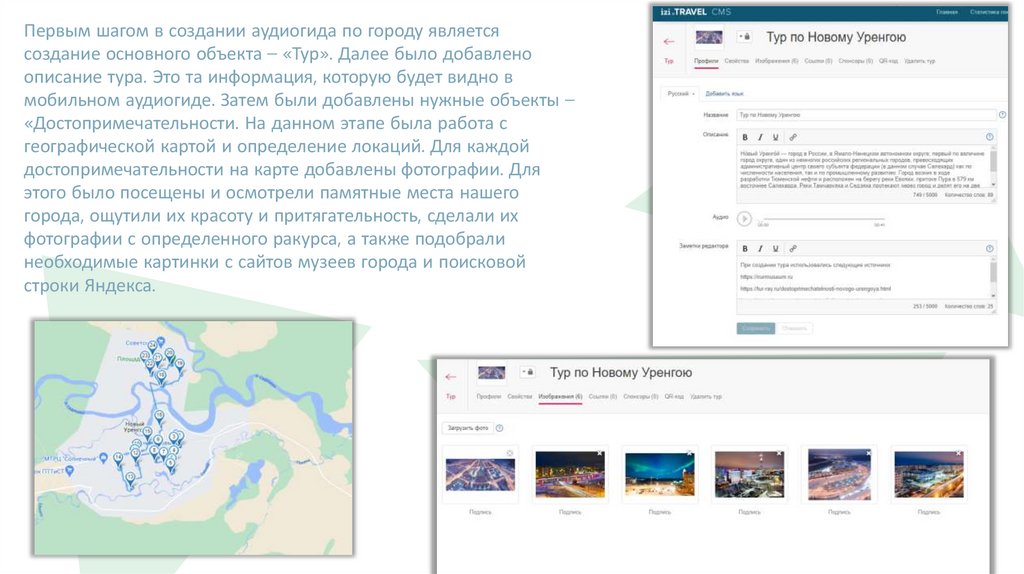The height and width of the screenshot is (574, 1024).
Task: Click the back arrow in the profile window
Action: click(x=669, y=42)
